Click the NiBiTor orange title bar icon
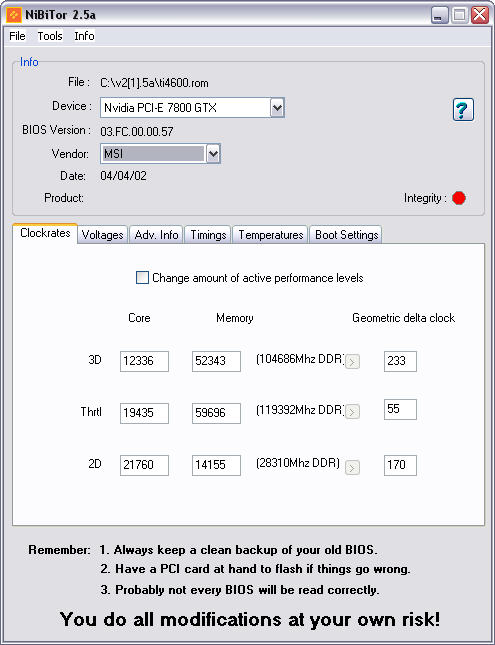The height and width of the screenshot is (645, 495). click(x=14, y=15)
